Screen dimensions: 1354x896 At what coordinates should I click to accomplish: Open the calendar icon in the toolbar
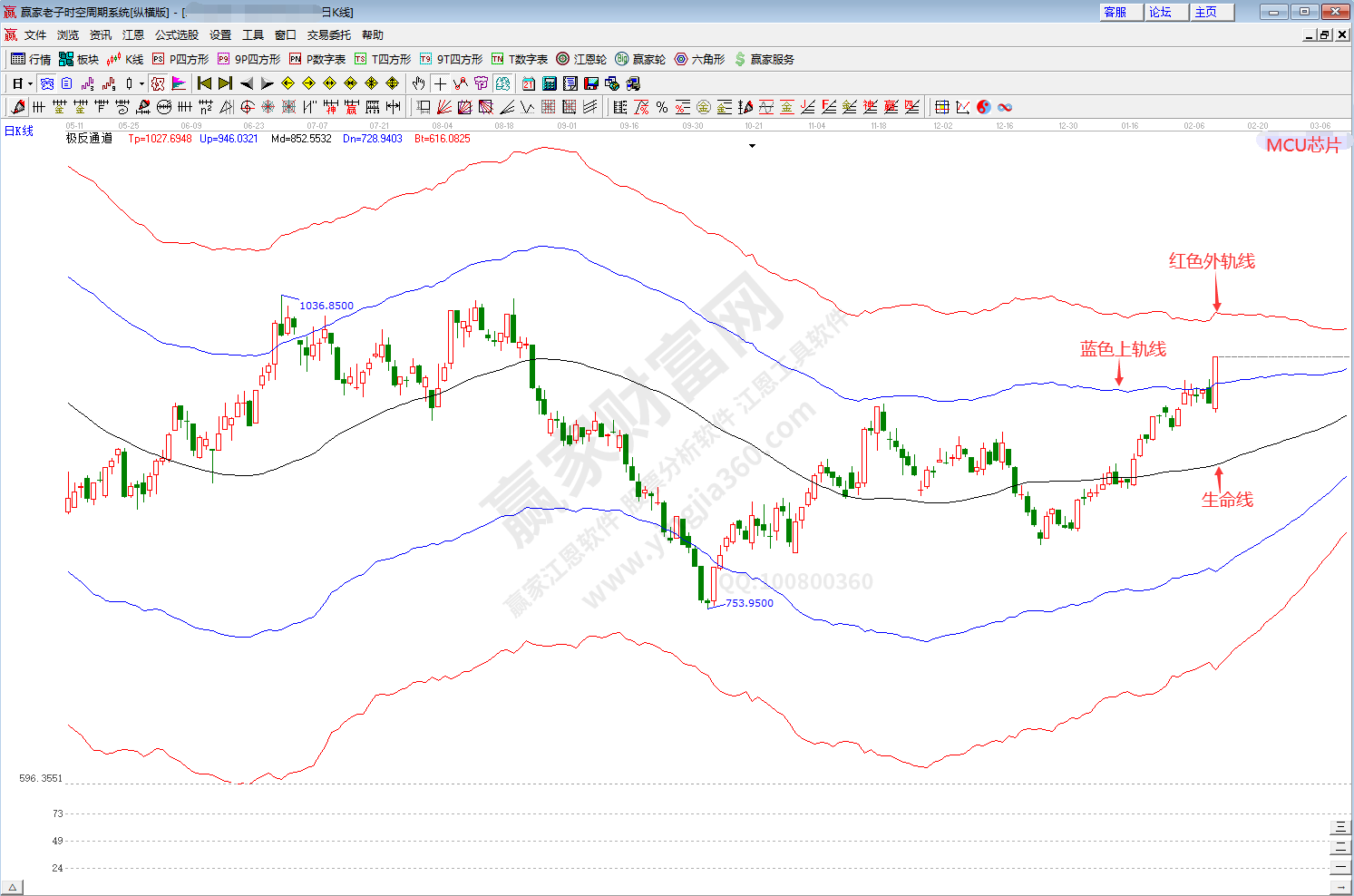click(529, 83)
